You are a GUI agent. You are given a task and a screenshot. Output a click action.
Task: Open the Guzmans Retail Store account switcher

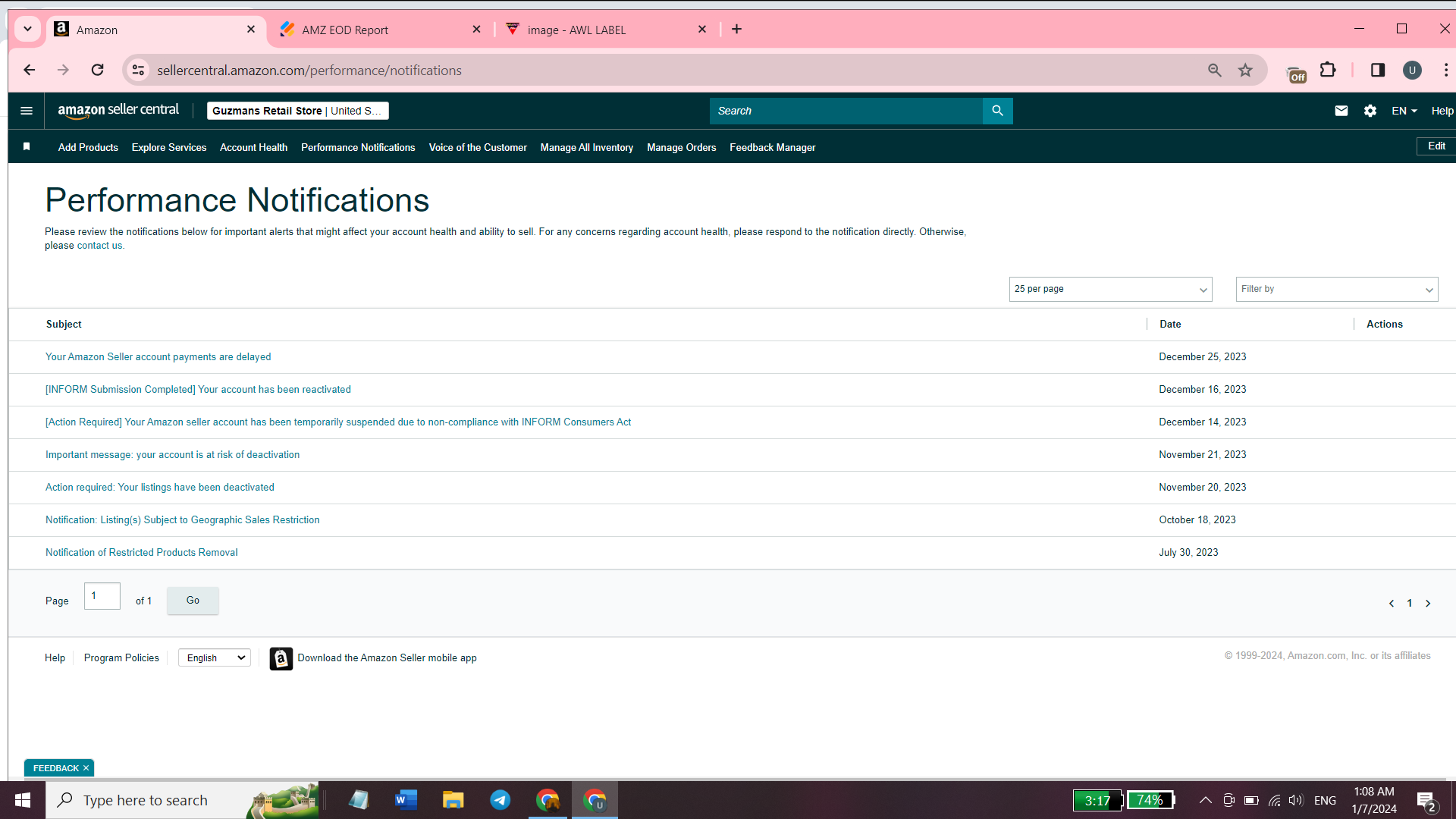point(297,111)
